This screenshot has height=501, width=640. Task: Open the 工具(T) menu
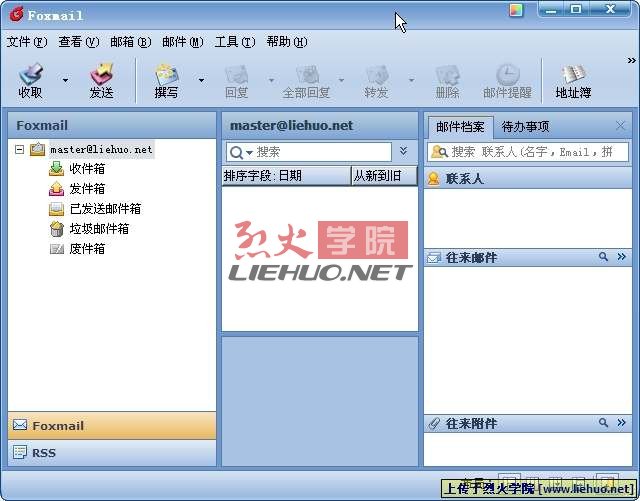click(235, 42)
